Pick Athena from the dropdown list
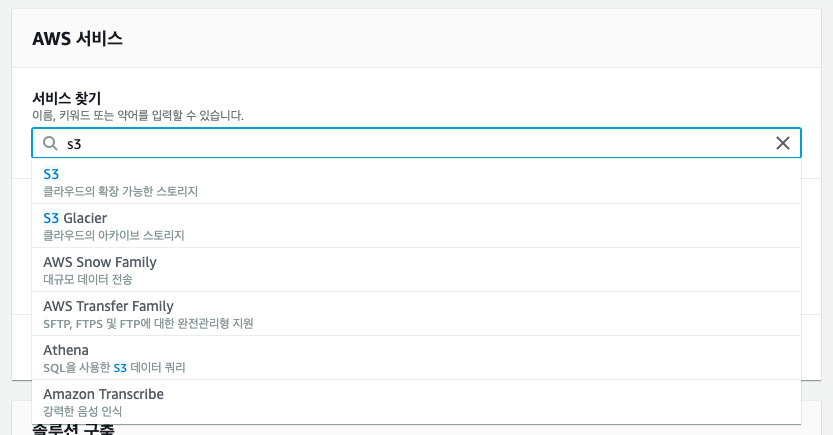The image size is (833, 435). [x=66, y=350]
